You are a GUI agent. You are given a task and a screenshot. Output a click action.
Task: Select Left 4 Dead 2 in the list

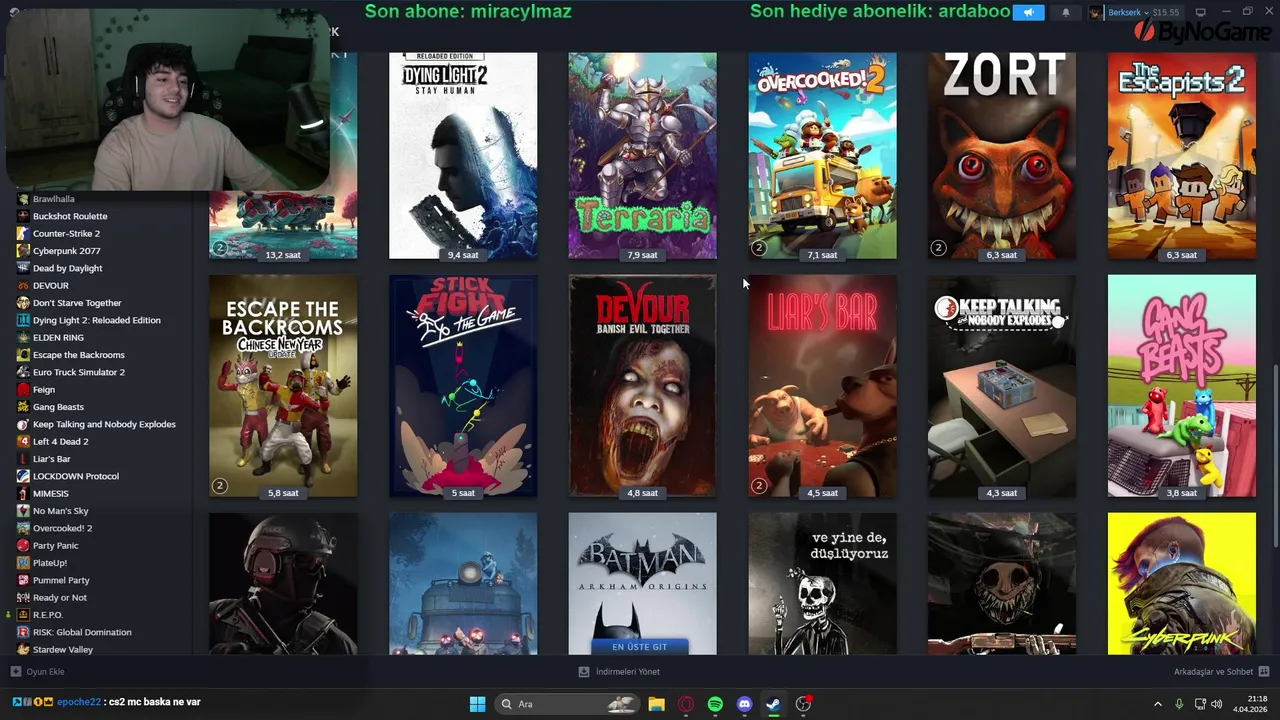coord(60,441)
